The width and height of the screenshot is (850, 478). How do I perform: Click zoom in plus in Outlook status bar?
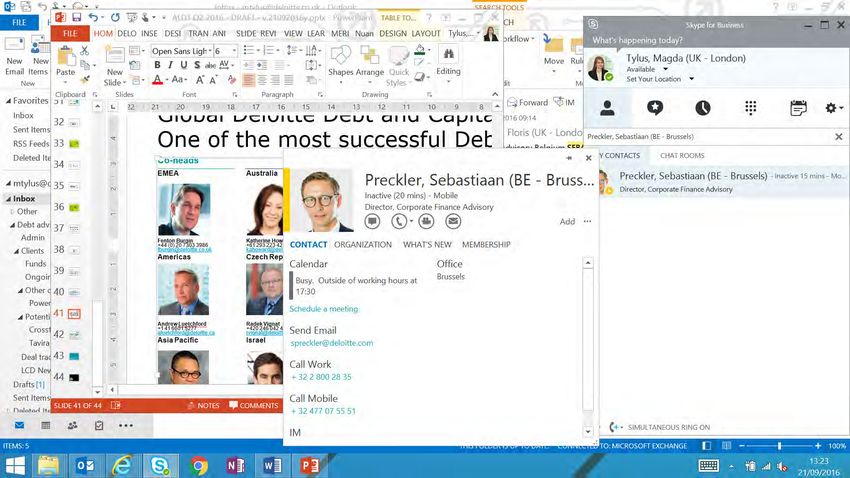point(817,446)
